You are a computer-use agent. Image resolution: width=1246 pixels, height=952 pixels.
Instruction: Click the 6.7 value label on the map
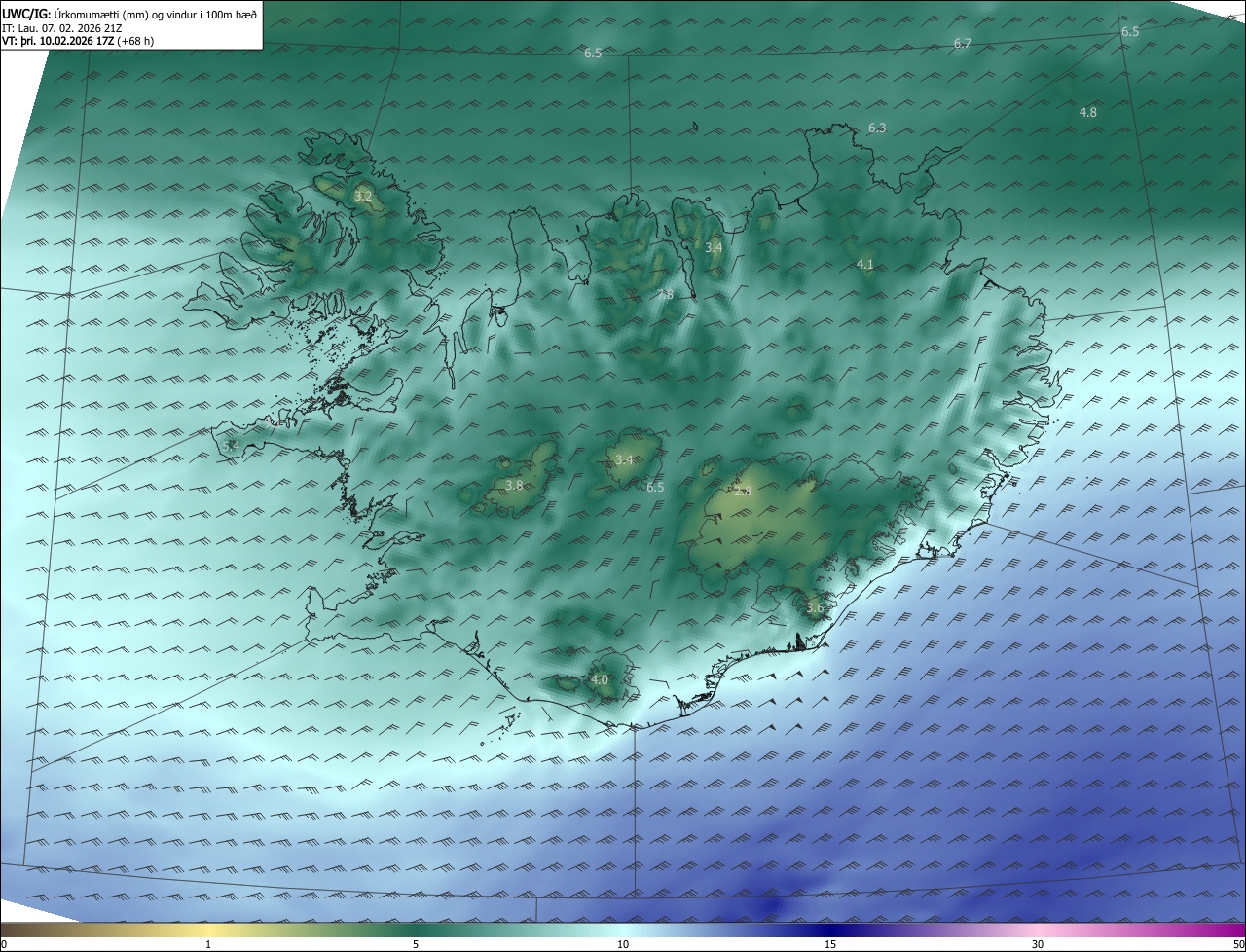pyautogui.click(x=963, y=44)
